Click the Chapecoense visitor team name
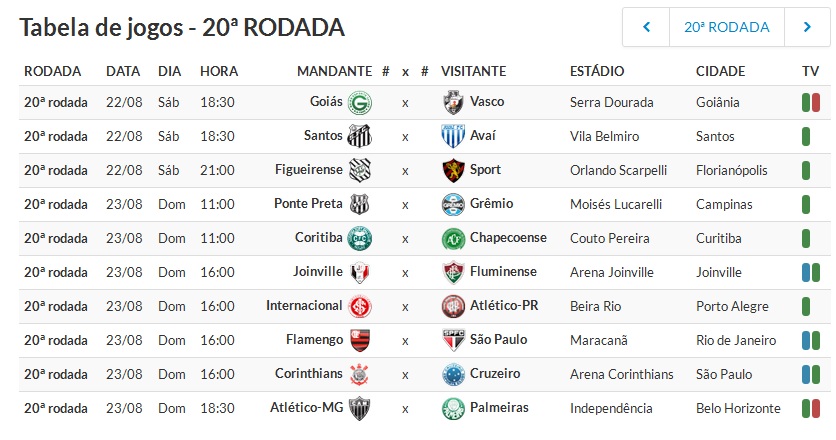Image resolution: width=836 pixels, height=440 pixels. coord(508,237)
